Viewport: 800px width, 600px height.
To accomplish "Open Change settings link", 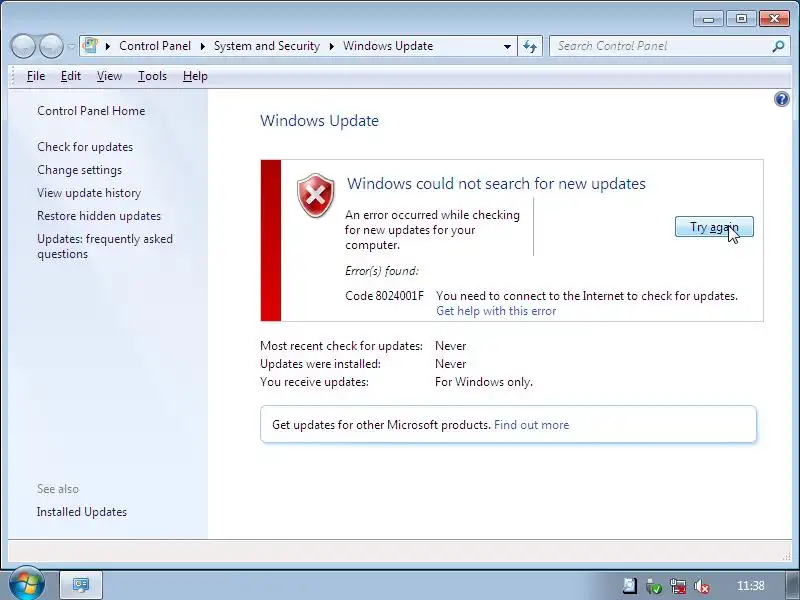I will coord(79,170).
